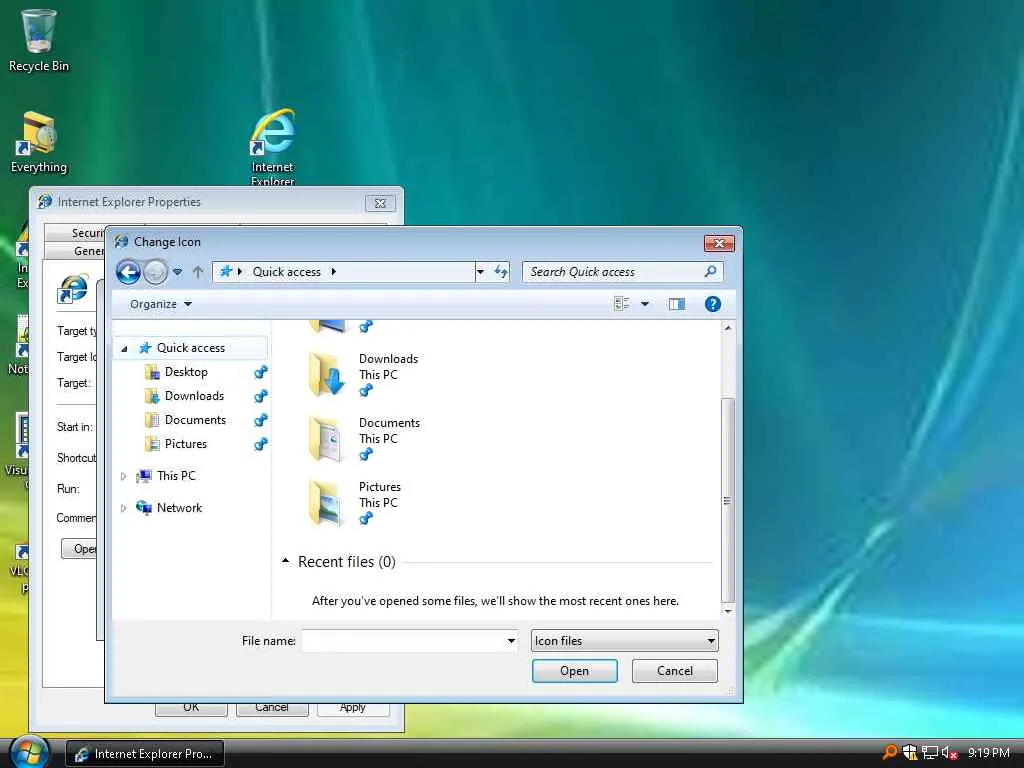Image resolution: width=1024 pixels, height=768 pixels.
Task: Click the file list vertical scrollbar thumb
Action: pyautogui.click(x=728, y=500)
